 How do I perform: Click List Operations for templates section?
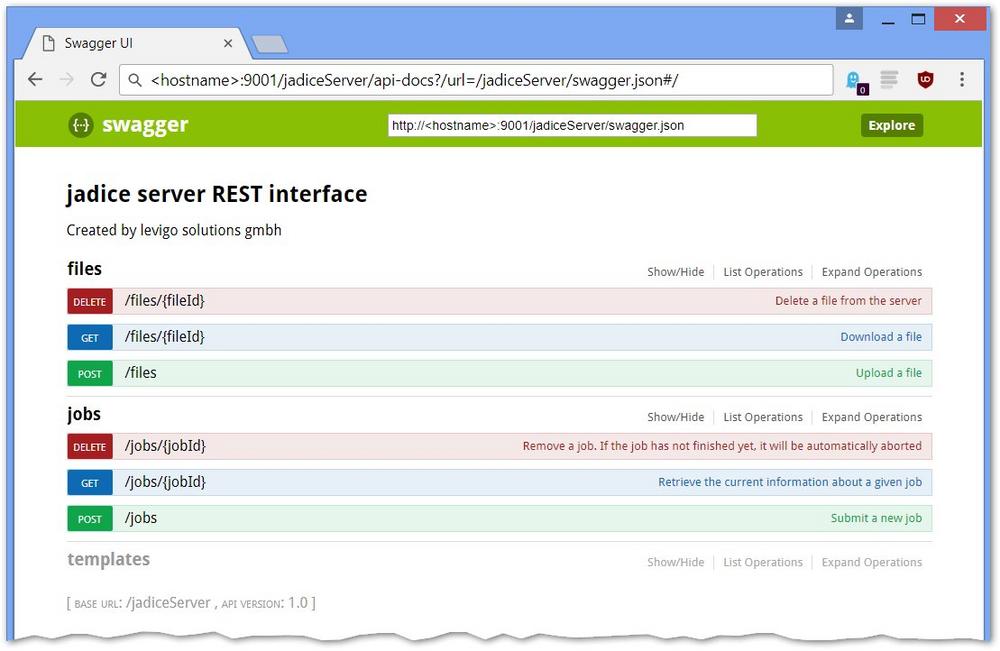click(763, 562)
